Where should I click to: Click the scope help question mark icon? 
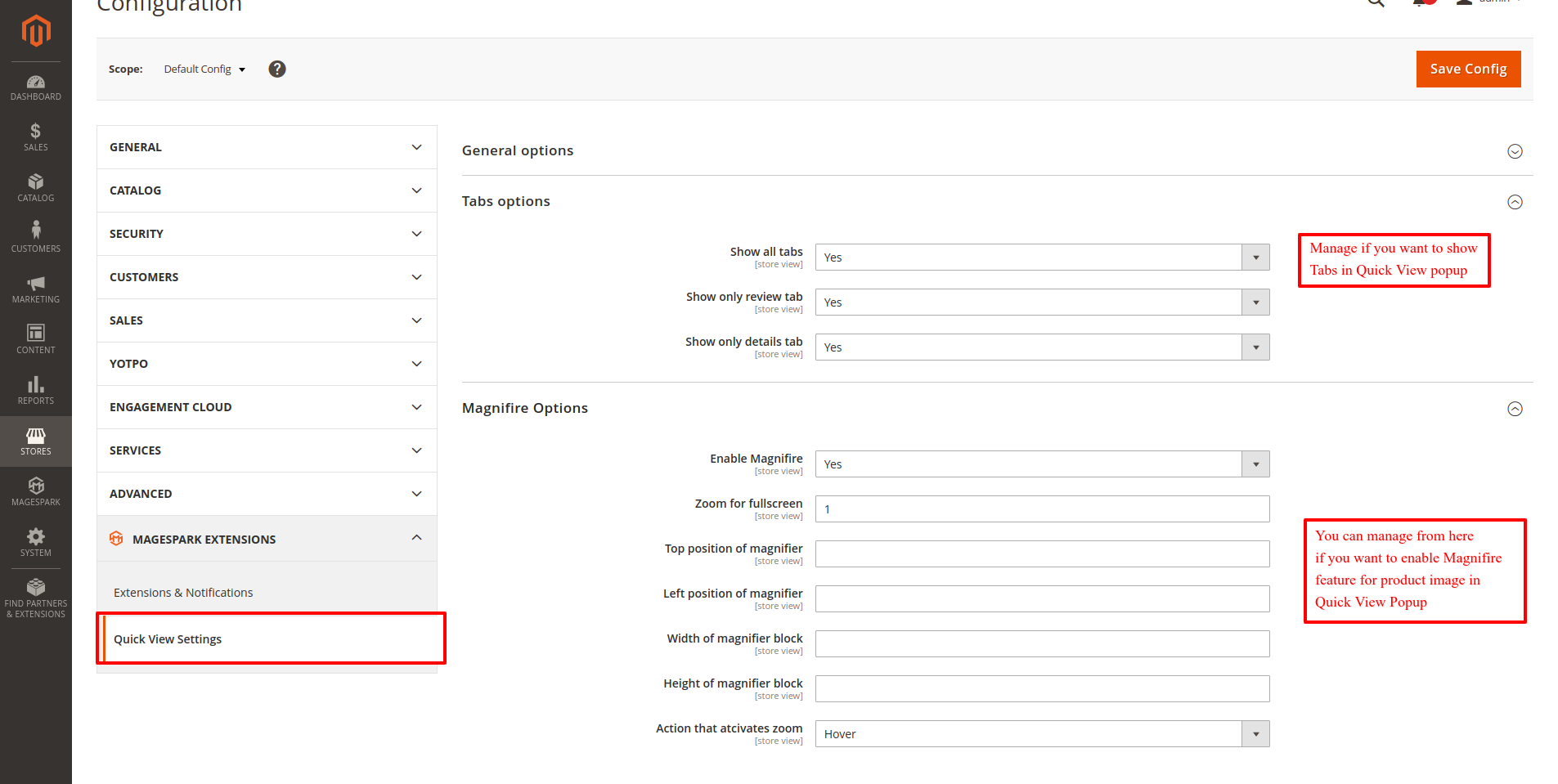pos(277,69)
